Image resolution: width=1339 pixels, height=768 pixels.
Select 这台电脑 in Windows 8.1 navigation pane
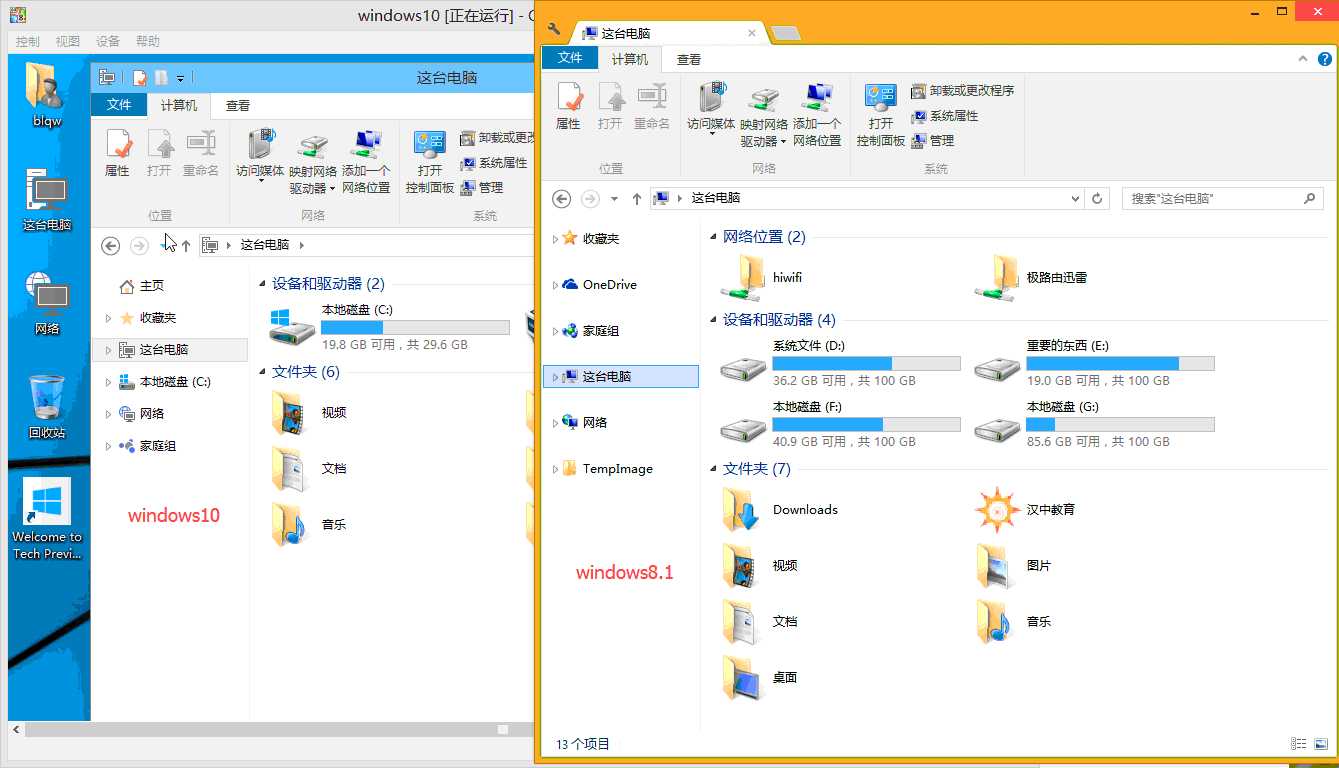click(620, 377)
